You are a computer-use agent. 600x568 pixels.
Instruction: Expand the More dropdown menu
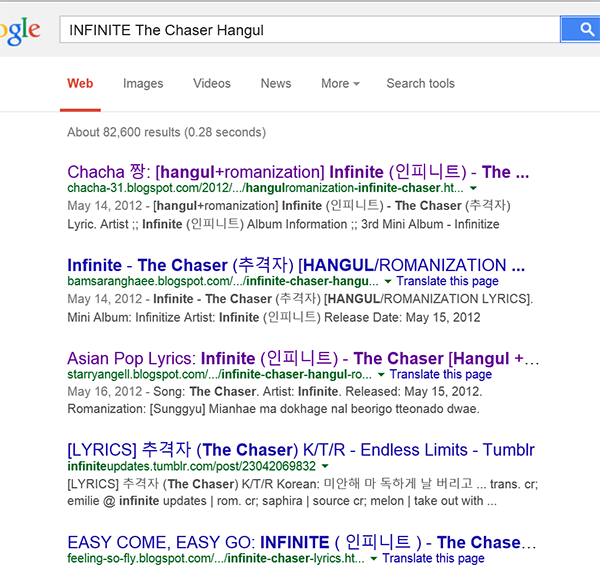click(x=340, y=84)
